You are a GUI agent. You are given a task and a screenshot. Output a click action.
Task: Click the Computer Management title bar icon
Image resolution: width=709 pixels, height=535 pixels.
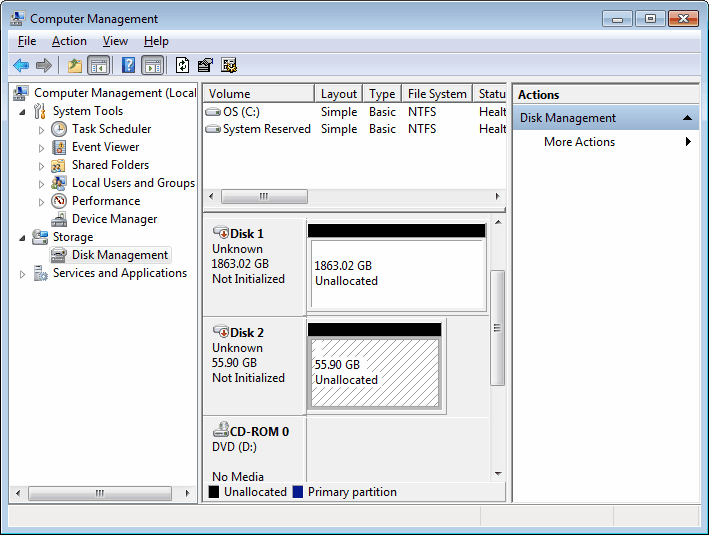[18, 19]
